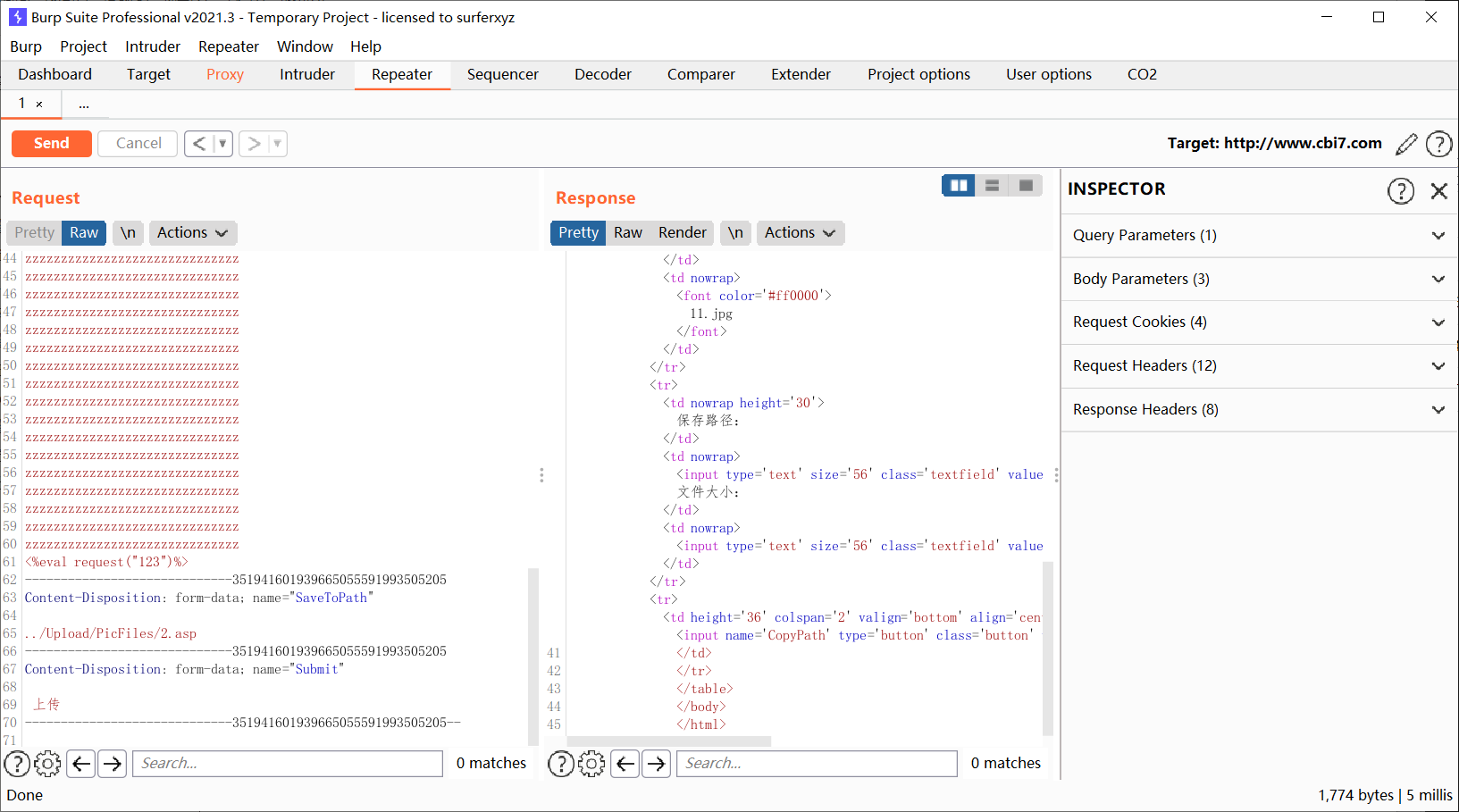The image size is (1459, 812).
Task: Edit target with the pencil icon
Action: pyautogui.click(x=1406, y=144)
